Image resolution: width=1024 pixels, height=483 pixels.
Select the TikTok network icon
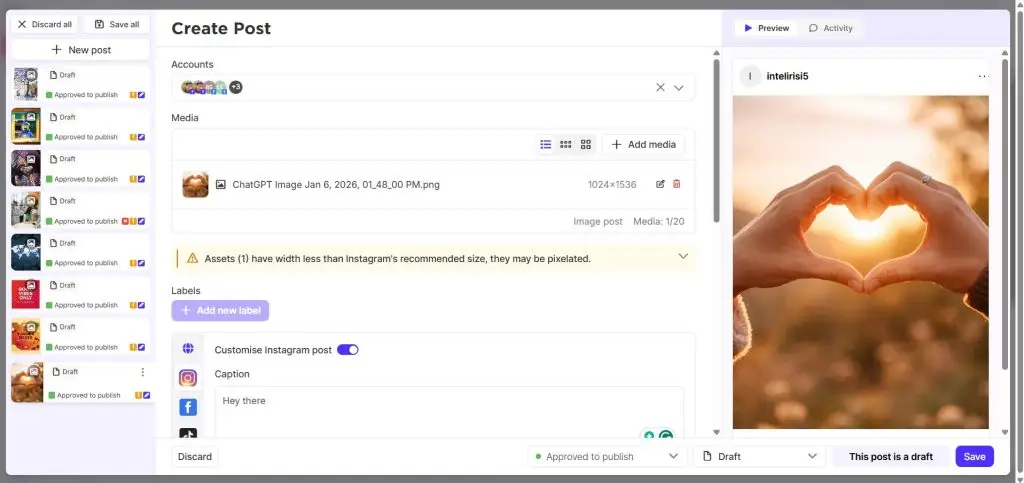[188, 433]
